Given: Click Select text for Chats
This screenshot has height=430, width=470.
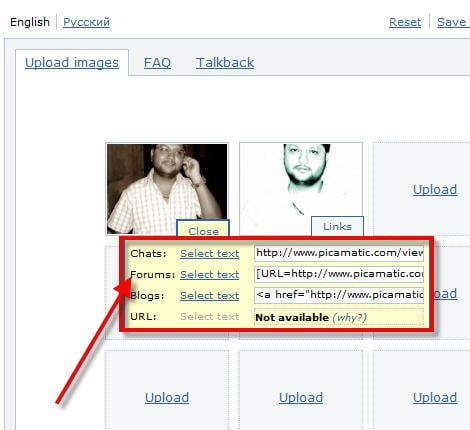Looking at the screenshot, I should 210,254.
